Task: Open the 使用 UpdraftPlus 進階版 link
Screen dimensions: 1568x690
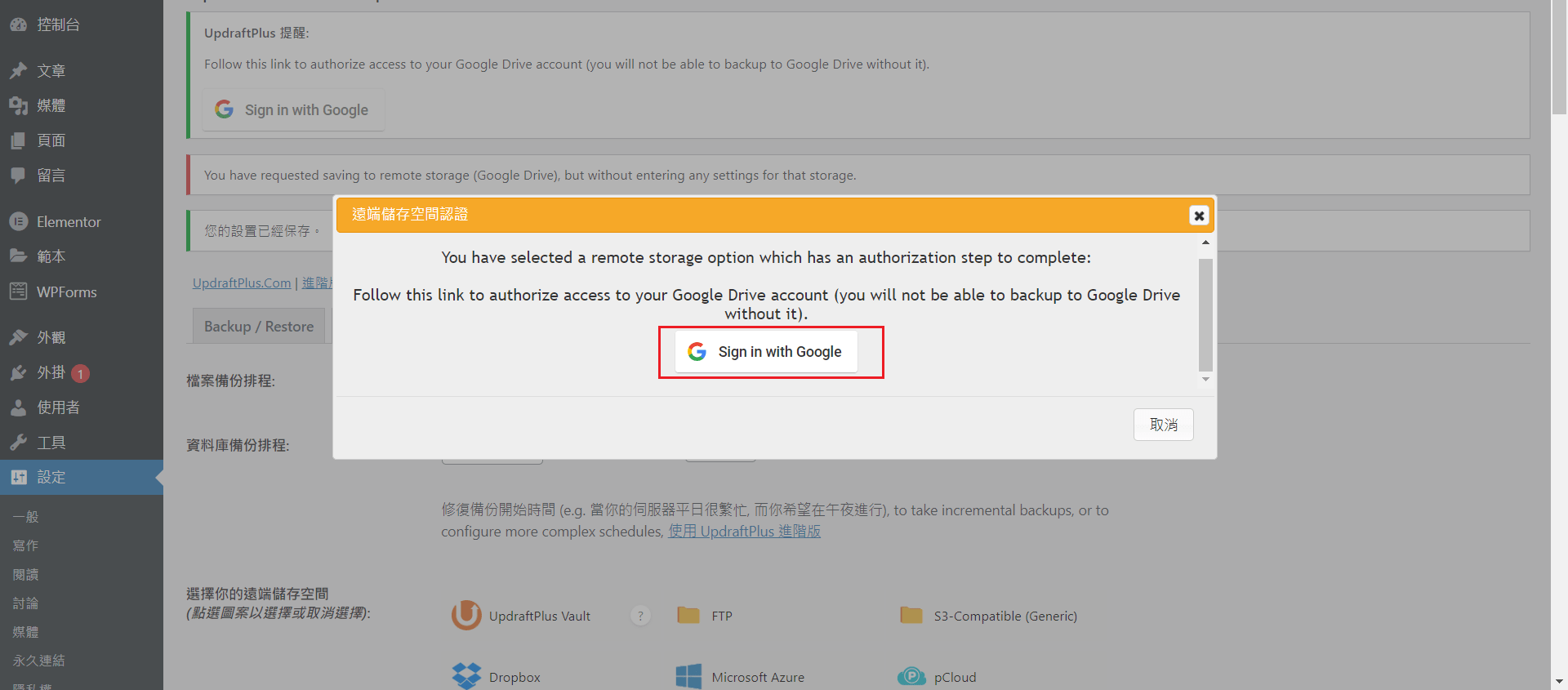Action: pos(745,531)
